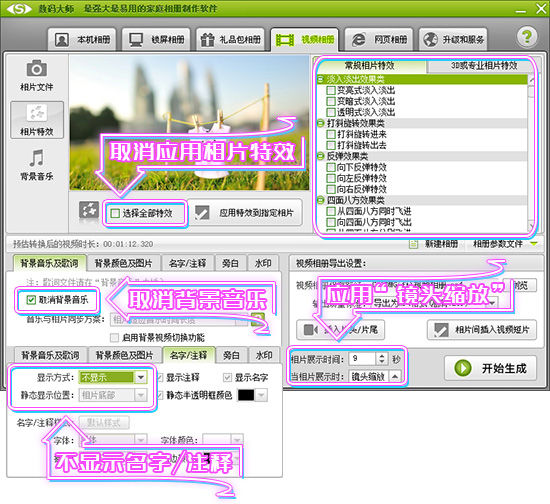
Task: Select the 相片特效 sidebar icon
Action: pos(37,113)
